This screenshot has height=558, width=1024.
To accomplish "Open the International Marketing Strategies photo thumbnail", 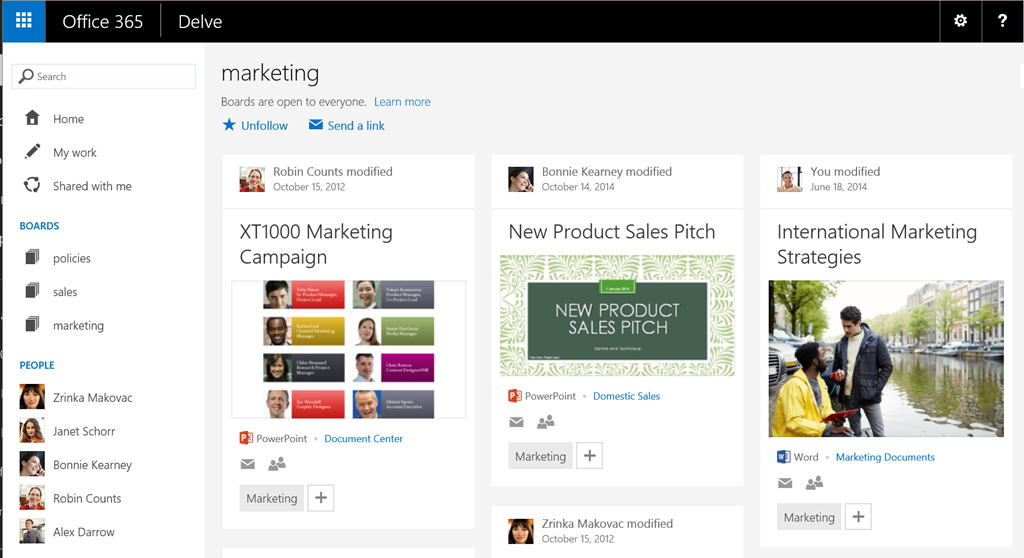I will click(x=886, y=359).
